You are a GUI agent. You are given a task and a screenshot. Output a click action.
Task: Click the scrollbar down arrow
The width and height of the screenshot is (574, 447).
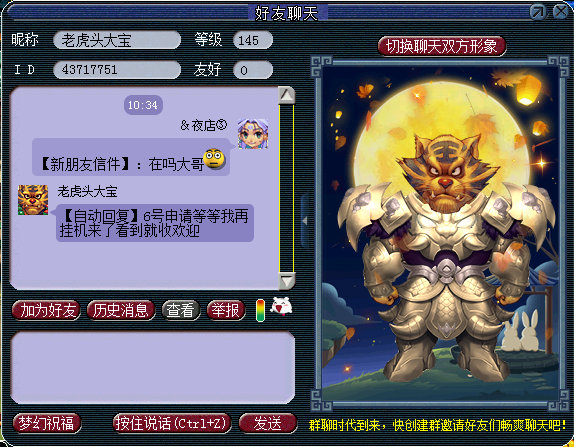286,282
